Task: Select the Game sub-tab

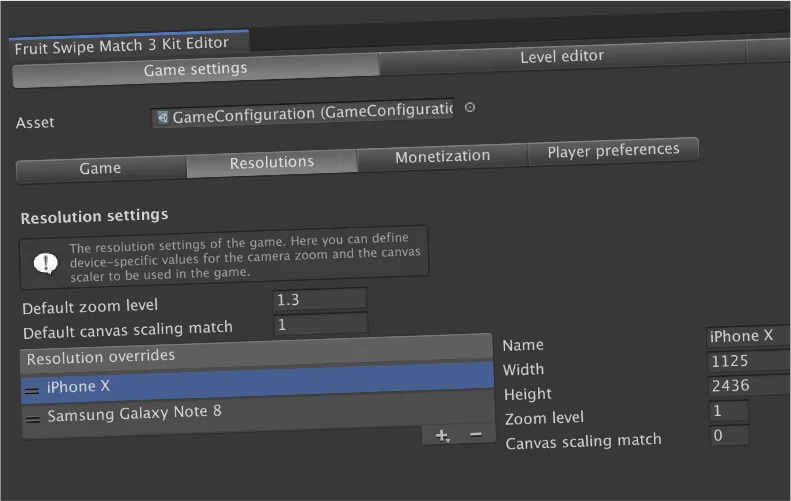Action: pyautogui.click(x=101, y=169)
